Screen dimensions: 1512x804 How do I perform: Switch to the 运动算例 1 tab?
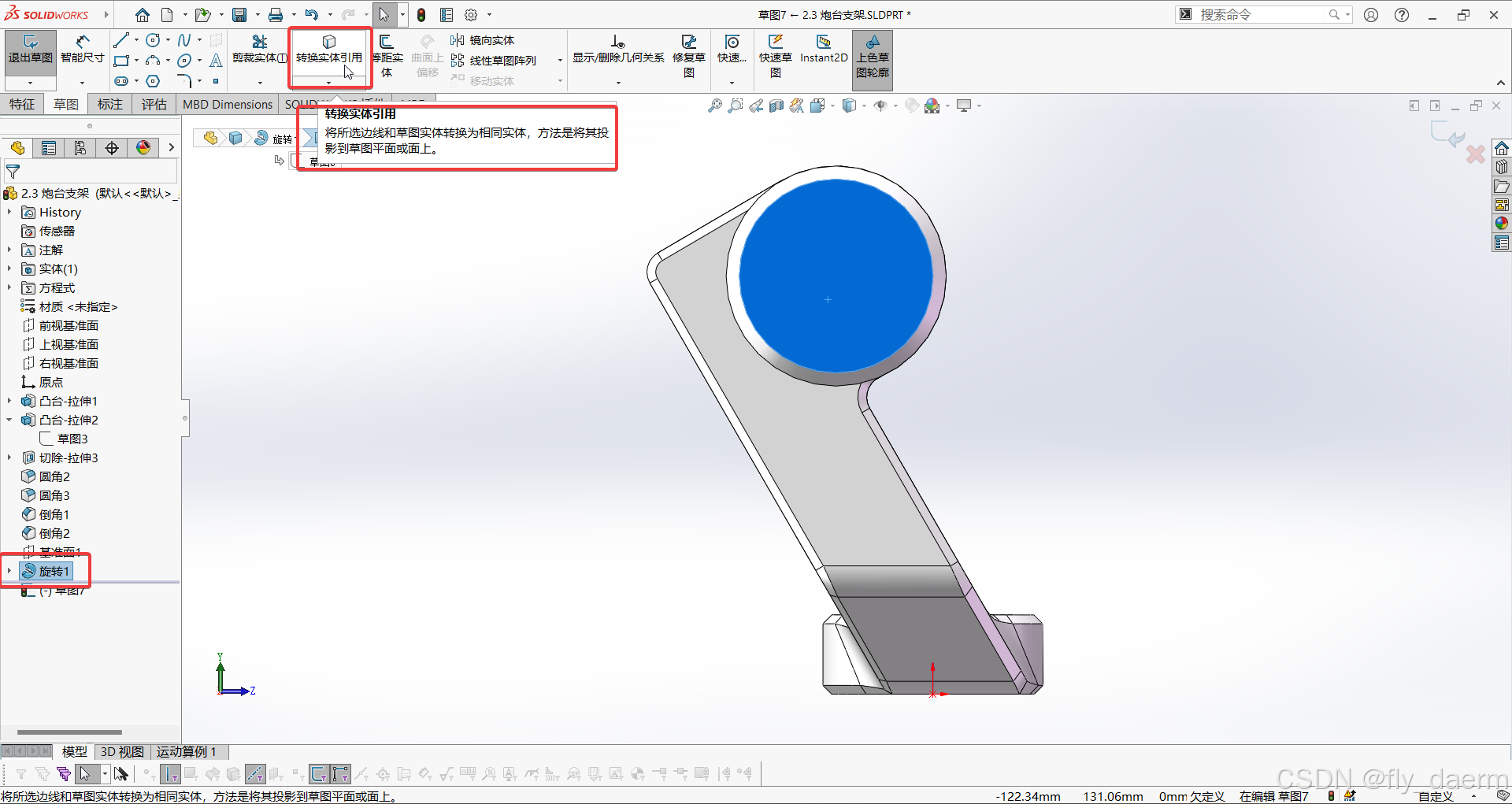tap(186, 751)
